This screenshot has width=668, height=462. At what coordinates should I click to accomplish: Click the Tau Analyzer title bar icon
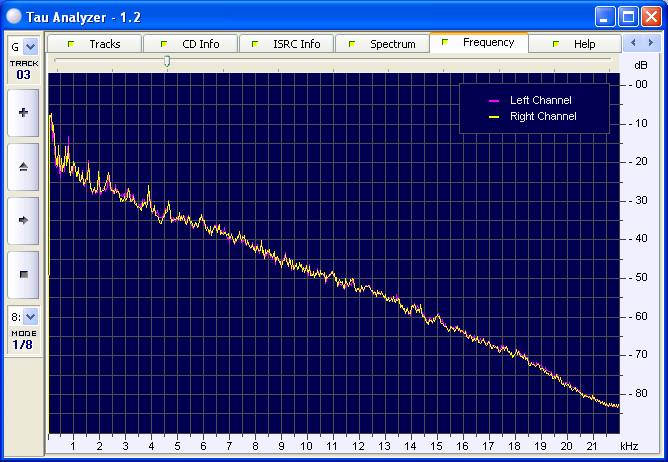15,16
